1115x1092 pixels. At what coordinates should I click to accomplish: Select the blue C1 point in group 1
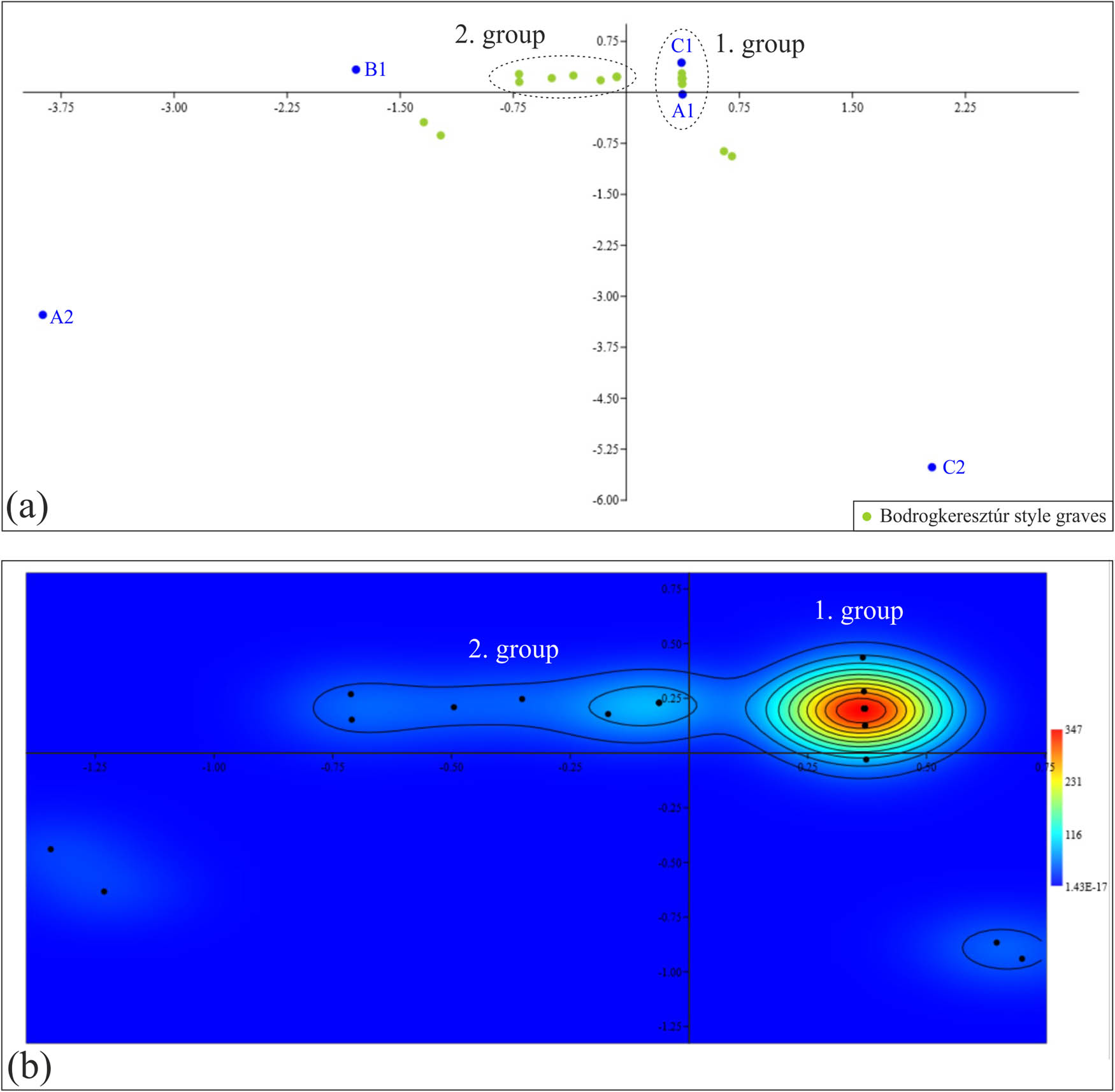coord(681,62)
